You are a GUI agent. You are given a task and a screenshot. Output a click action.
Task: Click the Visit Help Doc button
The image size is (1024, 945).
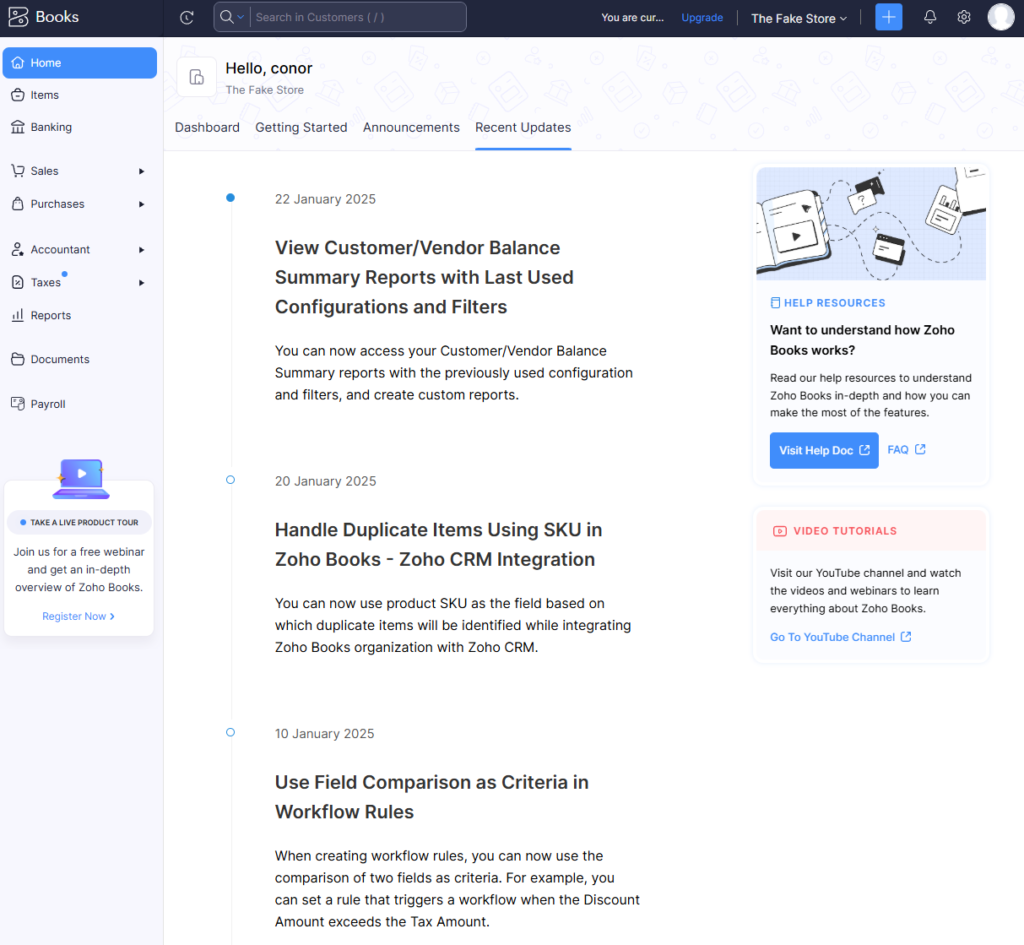click(x=823, y=450)
